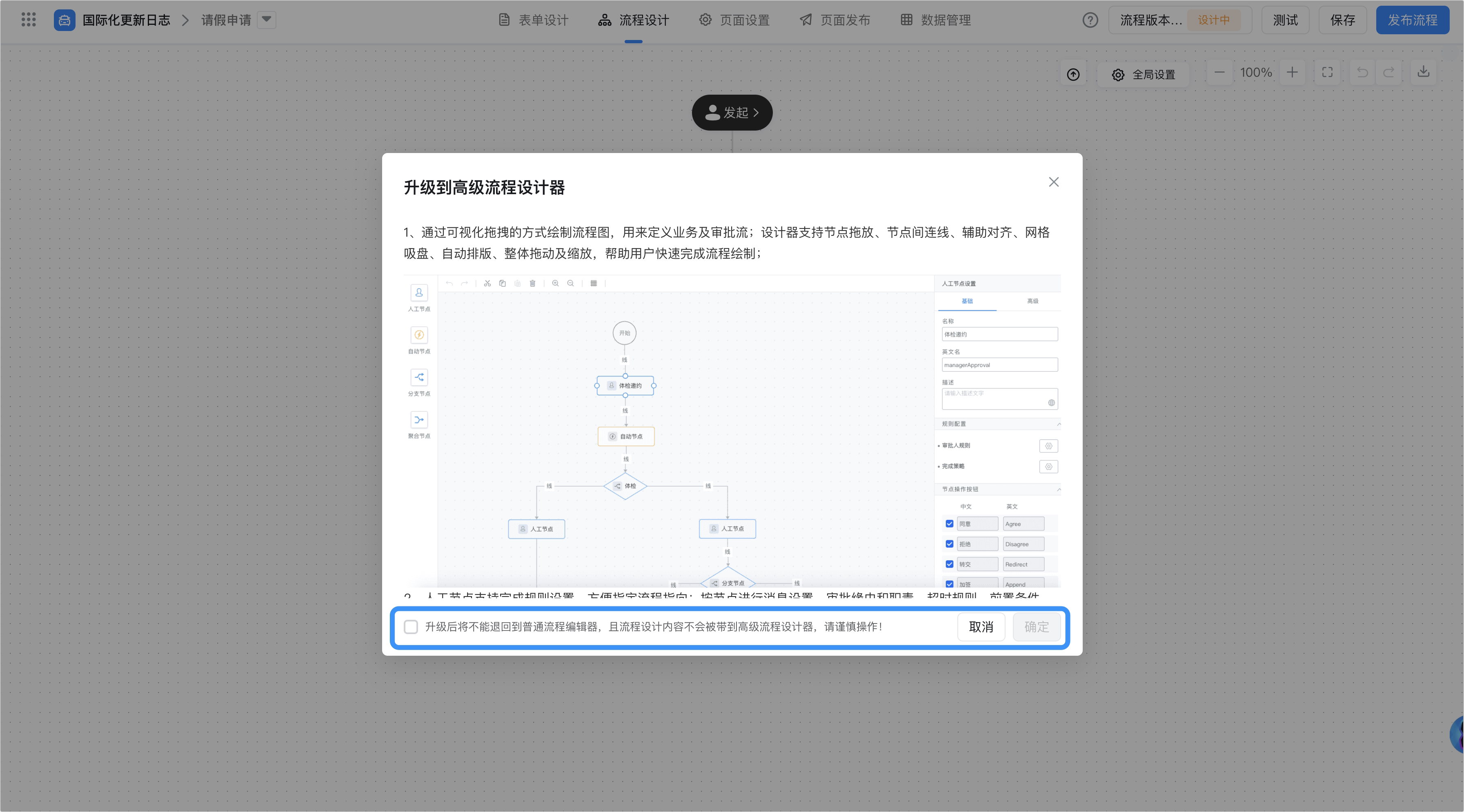This screenshot has height=812, width=1464.
Task: Zoom out with the minus icon
Action: click(x=1219, y=73)
